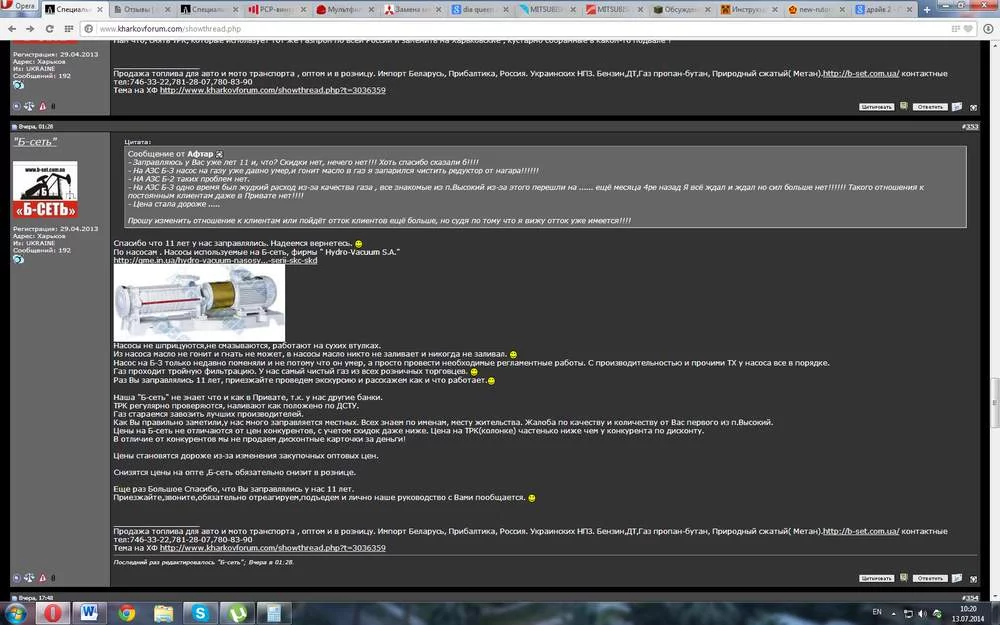
Task: Click the Opera taskbar icon
Action: tap(53, 614)
